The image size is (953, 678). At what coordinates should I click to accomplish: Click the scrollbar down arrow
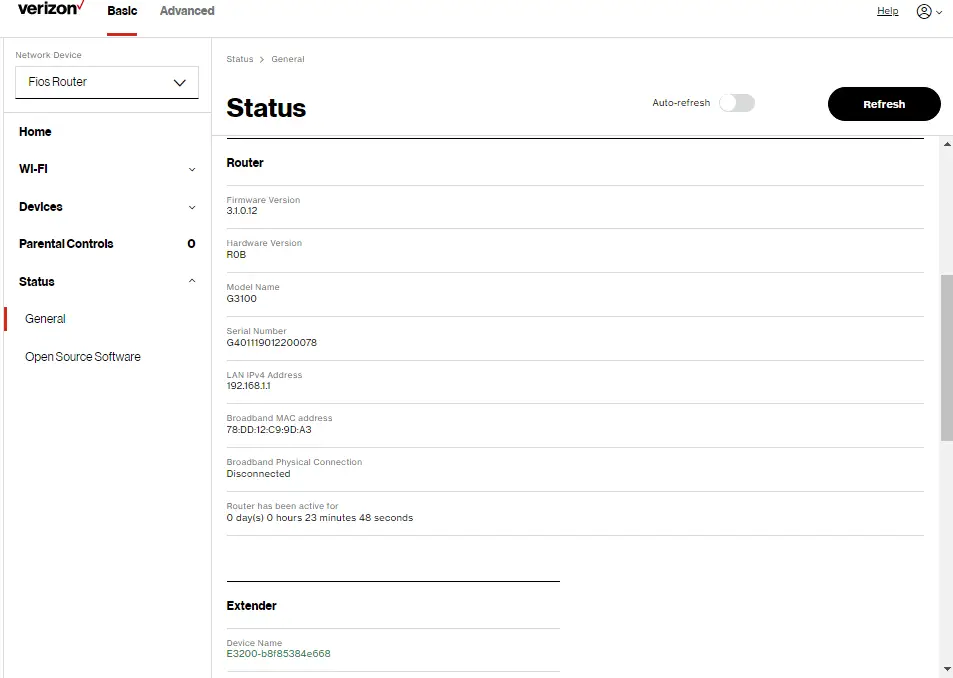coord(945,669)
